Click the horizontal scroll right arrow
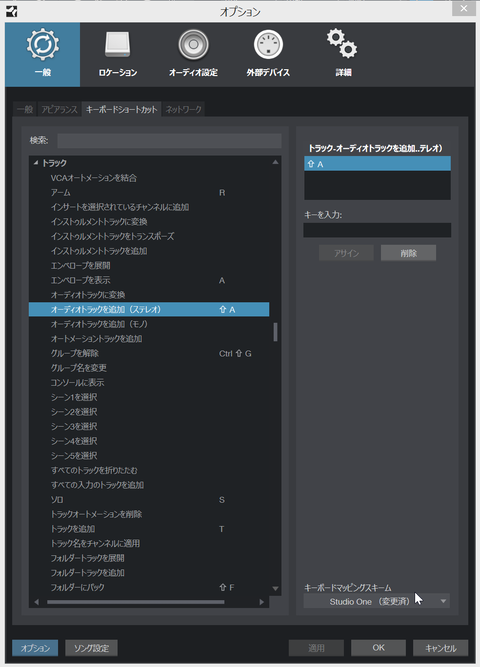480x667 pixels. (x=262, y=602)
